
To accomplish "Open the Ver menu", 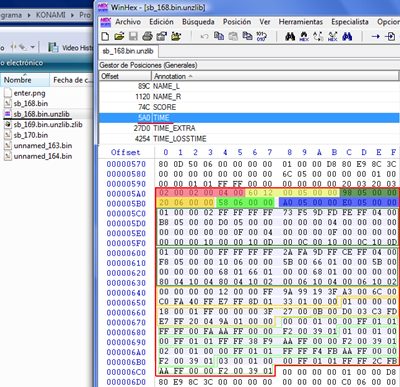I will point(265,22).
